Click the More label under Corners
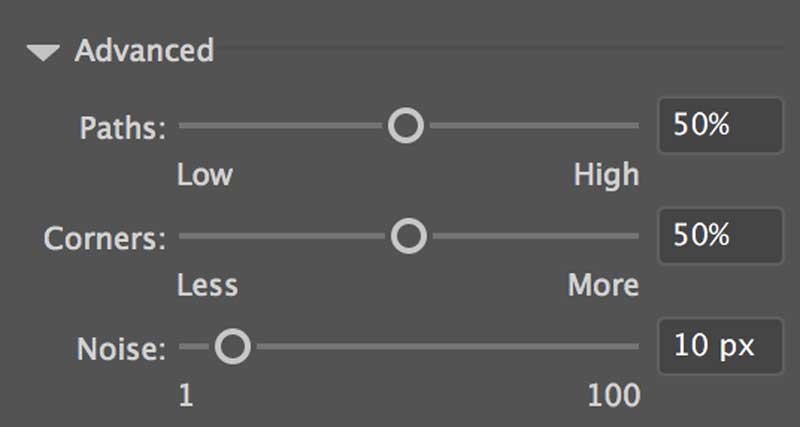Viewport: 800px width, 427px height. click(603, 285)
